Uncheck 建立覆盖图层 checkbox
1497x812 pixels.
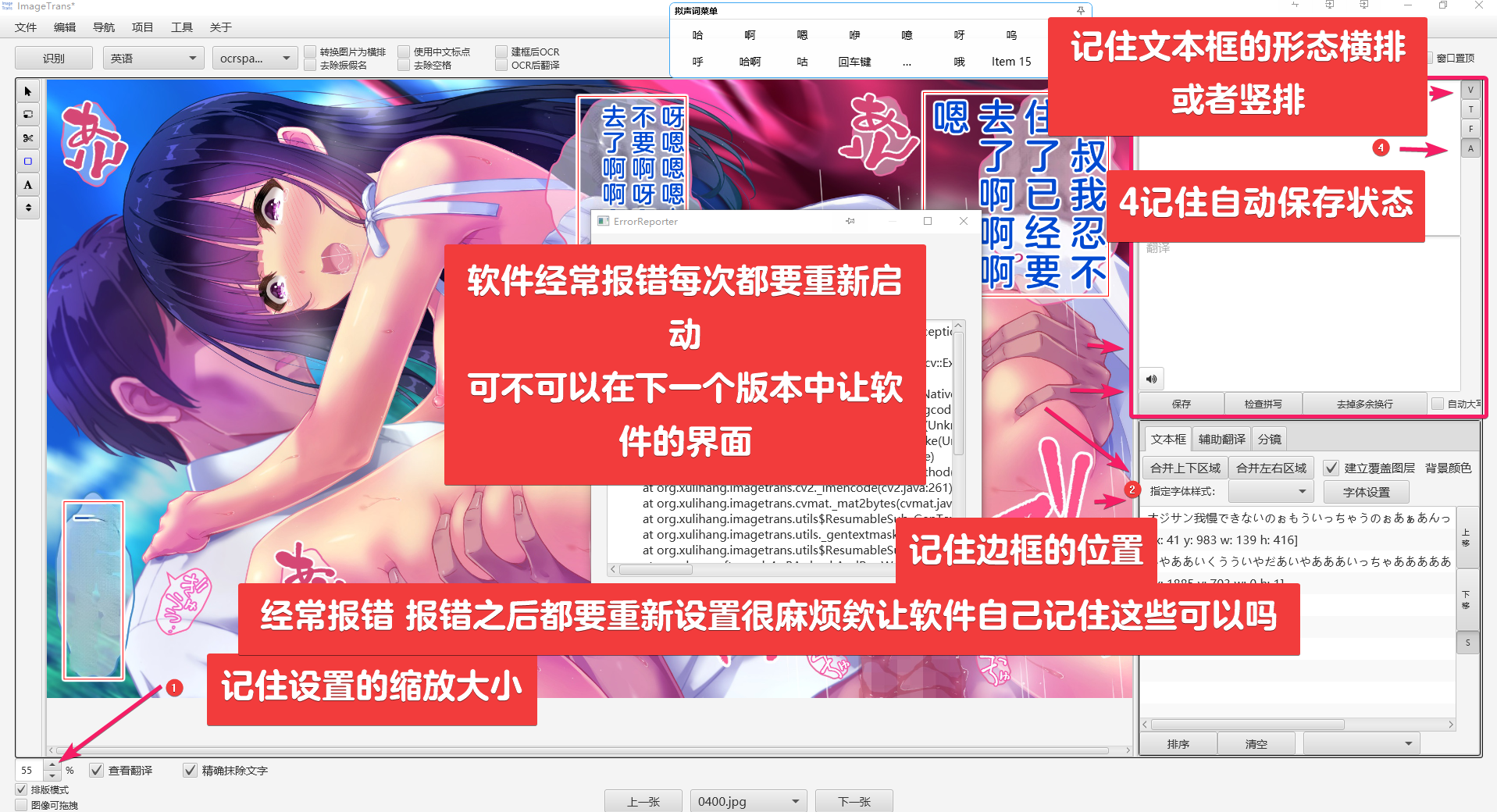pyautogui.click(x=1331, y=468)
